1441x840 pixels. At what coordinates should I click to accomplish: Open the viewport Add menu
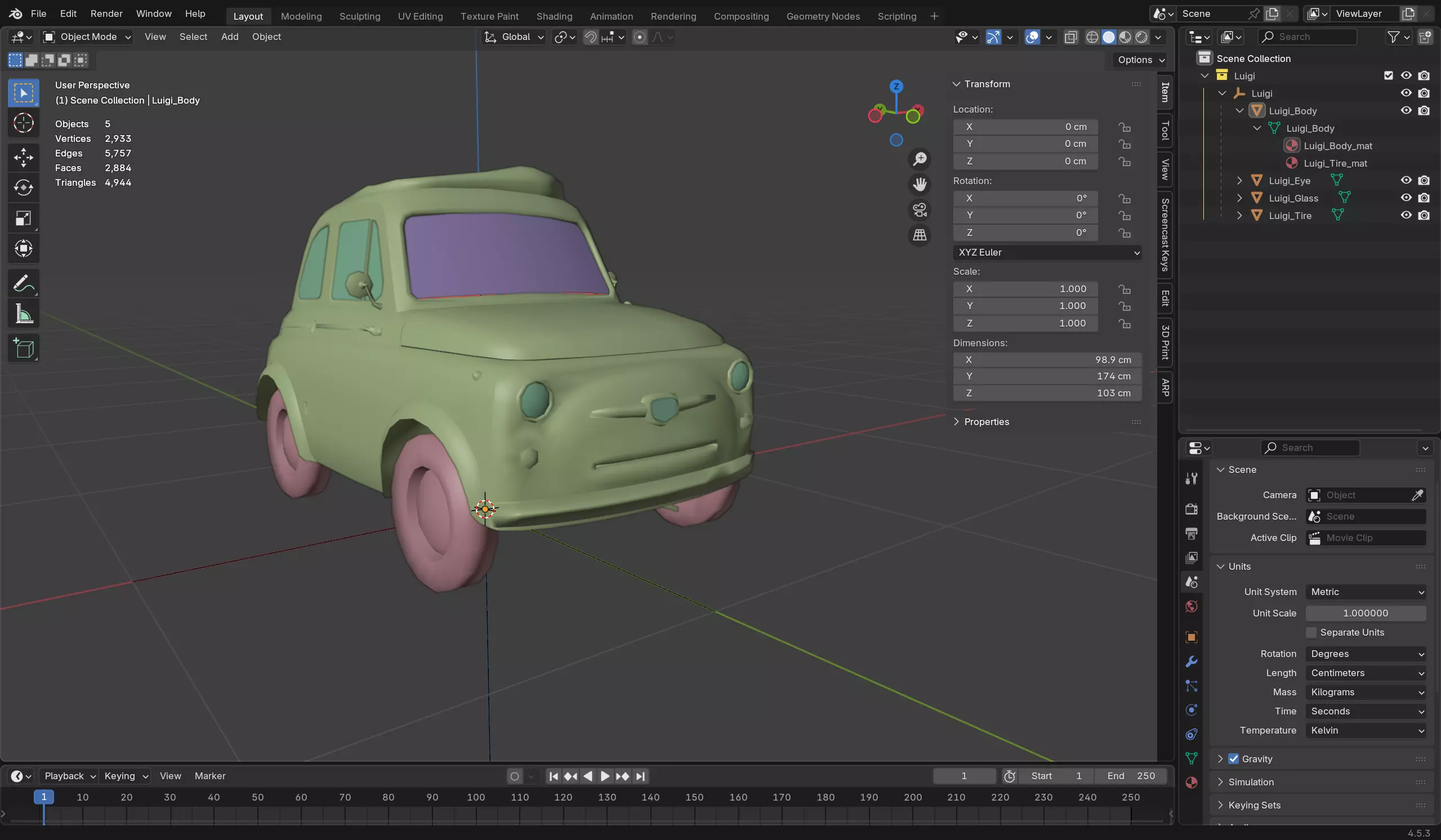coord(230,37)
